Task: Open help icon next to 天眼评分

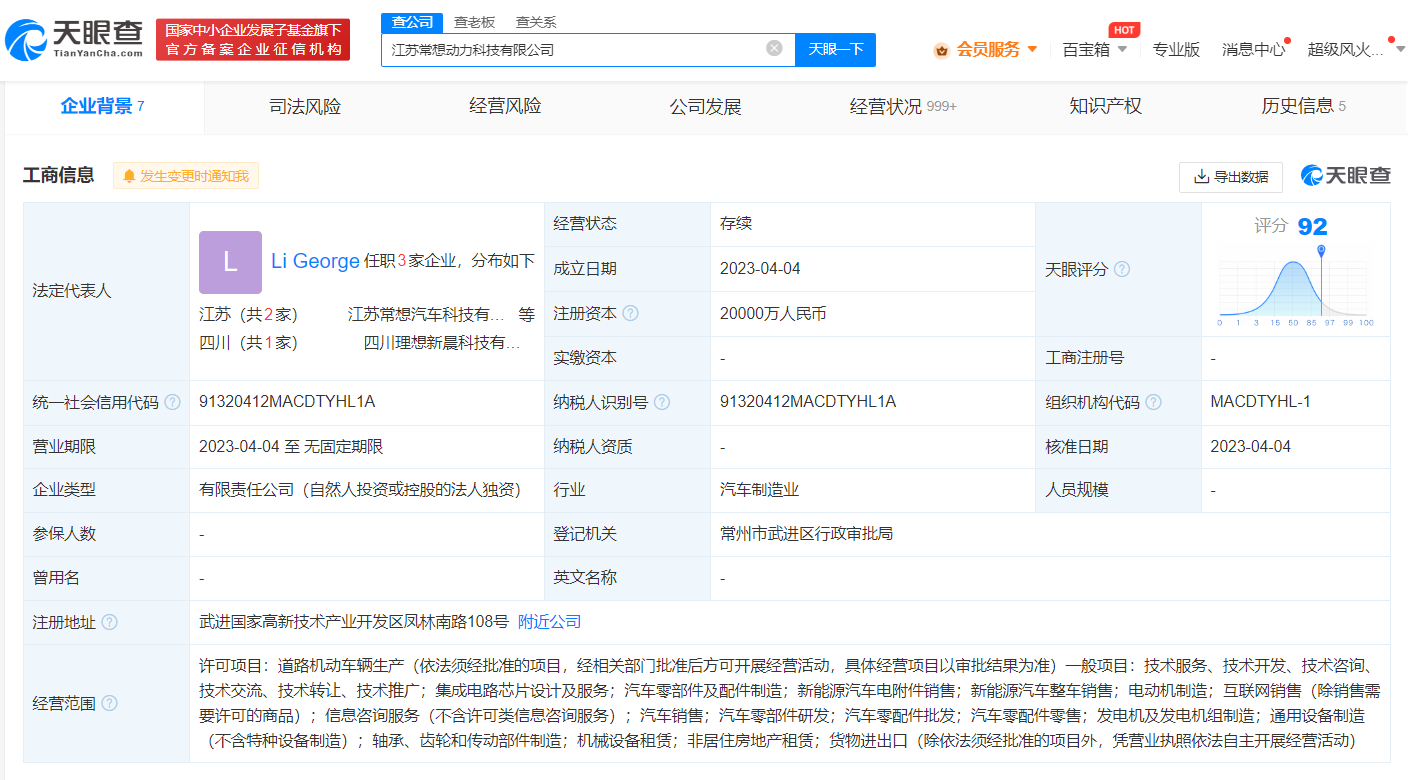Action: 1122,269
